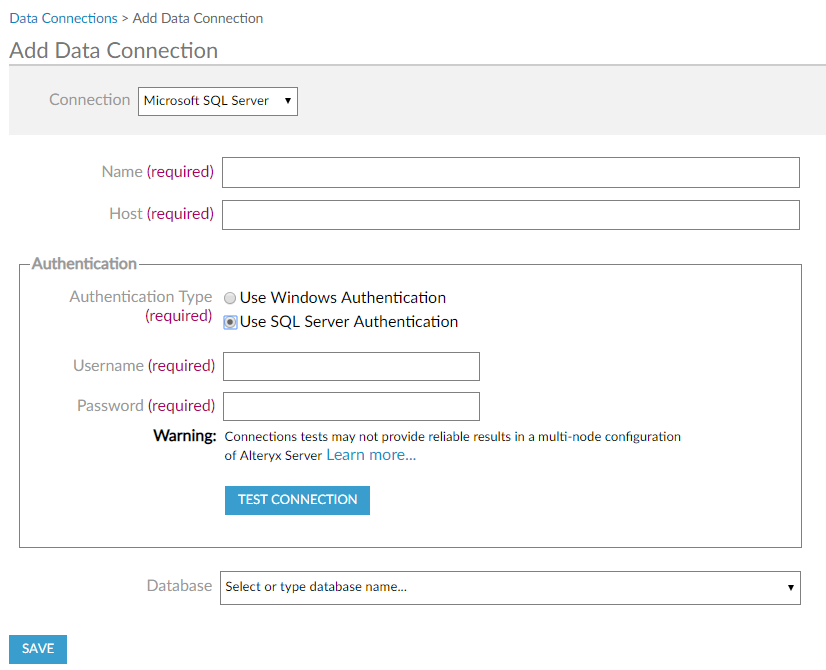Open the Data Connections breadcrumb link
Image resolution: width=826 pixels, height=670 pixels.
click(x=62, y=18)
